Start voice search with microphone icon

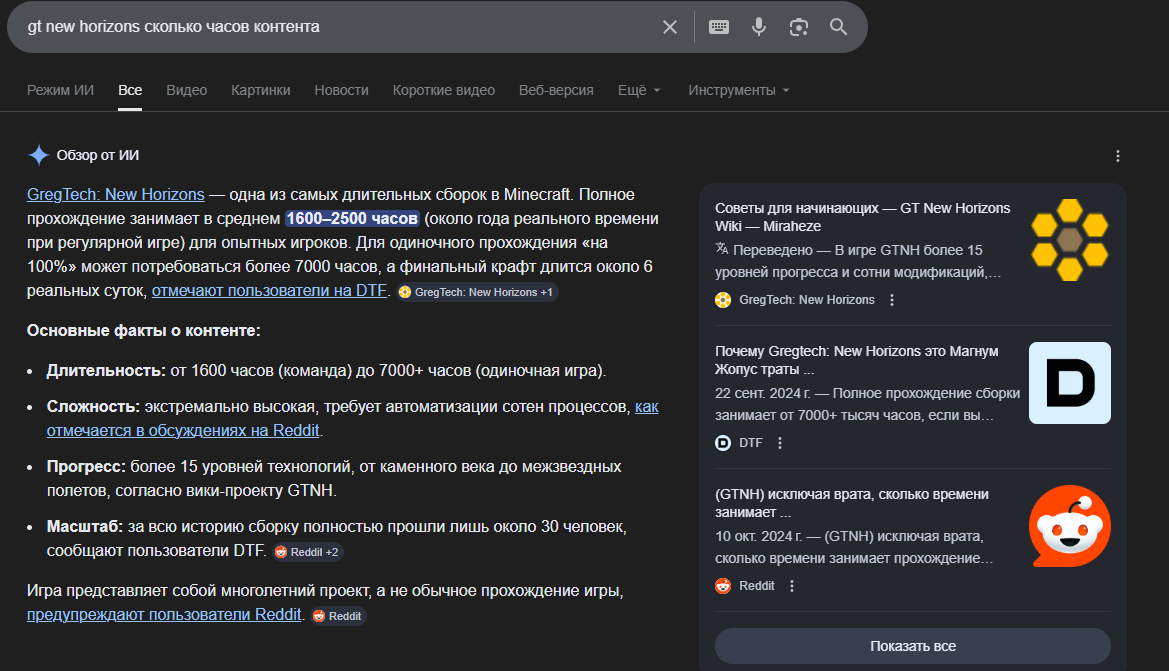(759, 27)
